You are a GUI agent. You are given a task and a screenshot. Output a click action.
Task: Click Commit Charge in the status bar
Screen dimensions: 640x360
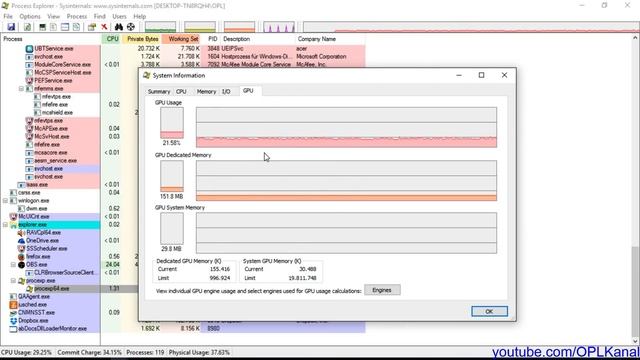pyautogui.click(x=89, y=352)
